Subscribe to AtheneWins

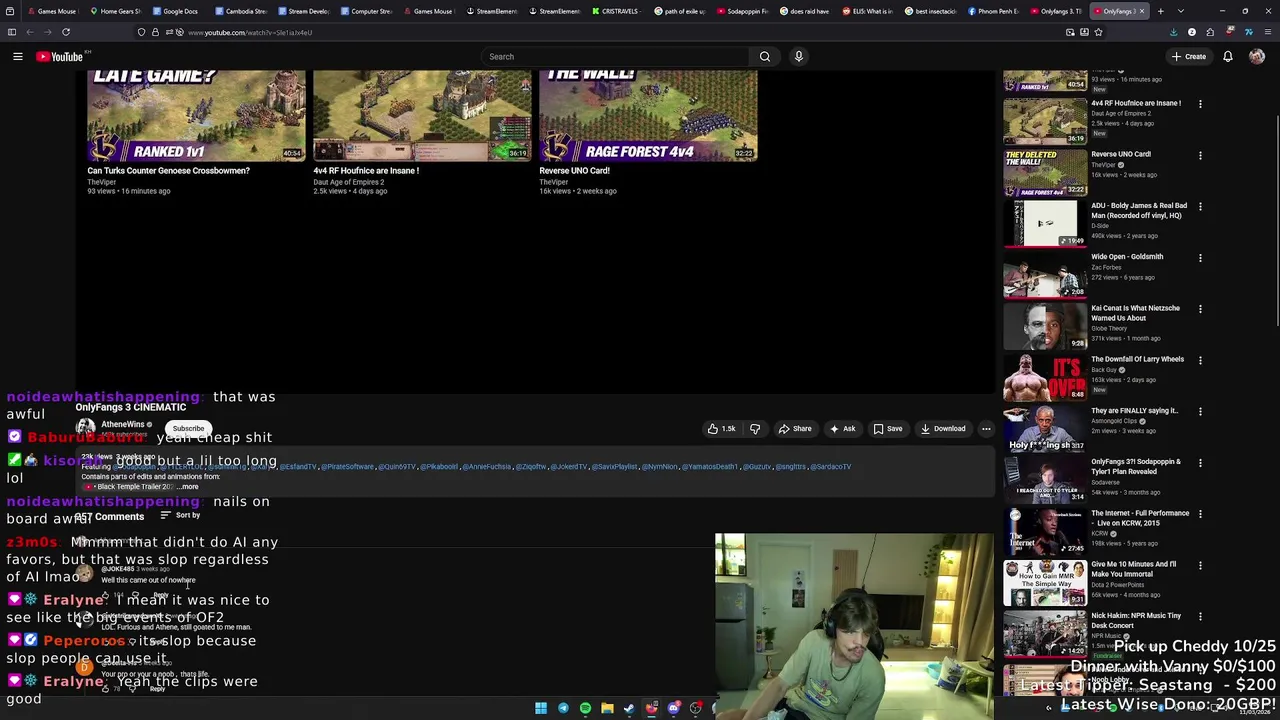click(x=188, y=429)
